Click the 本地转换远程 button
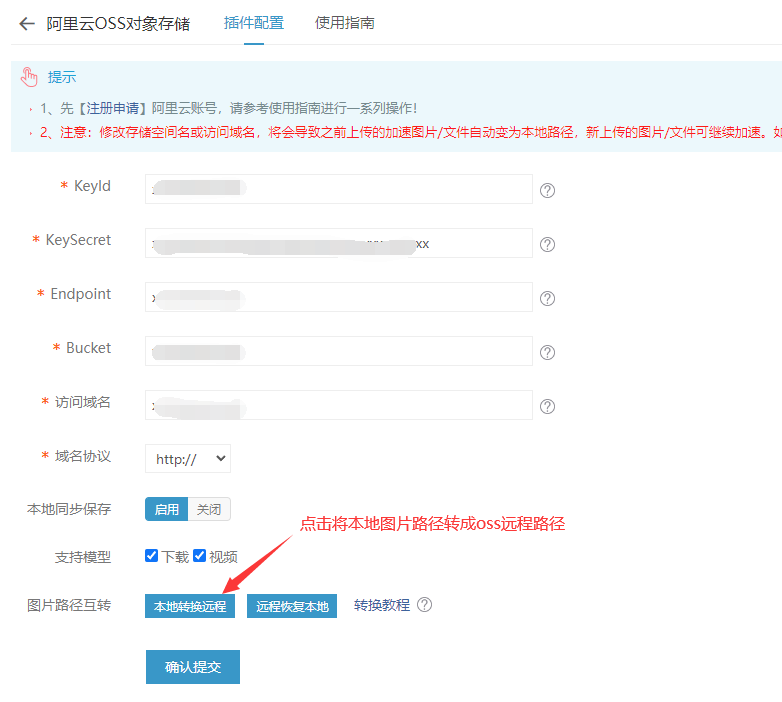782x702 pixels. click(190, 606)
